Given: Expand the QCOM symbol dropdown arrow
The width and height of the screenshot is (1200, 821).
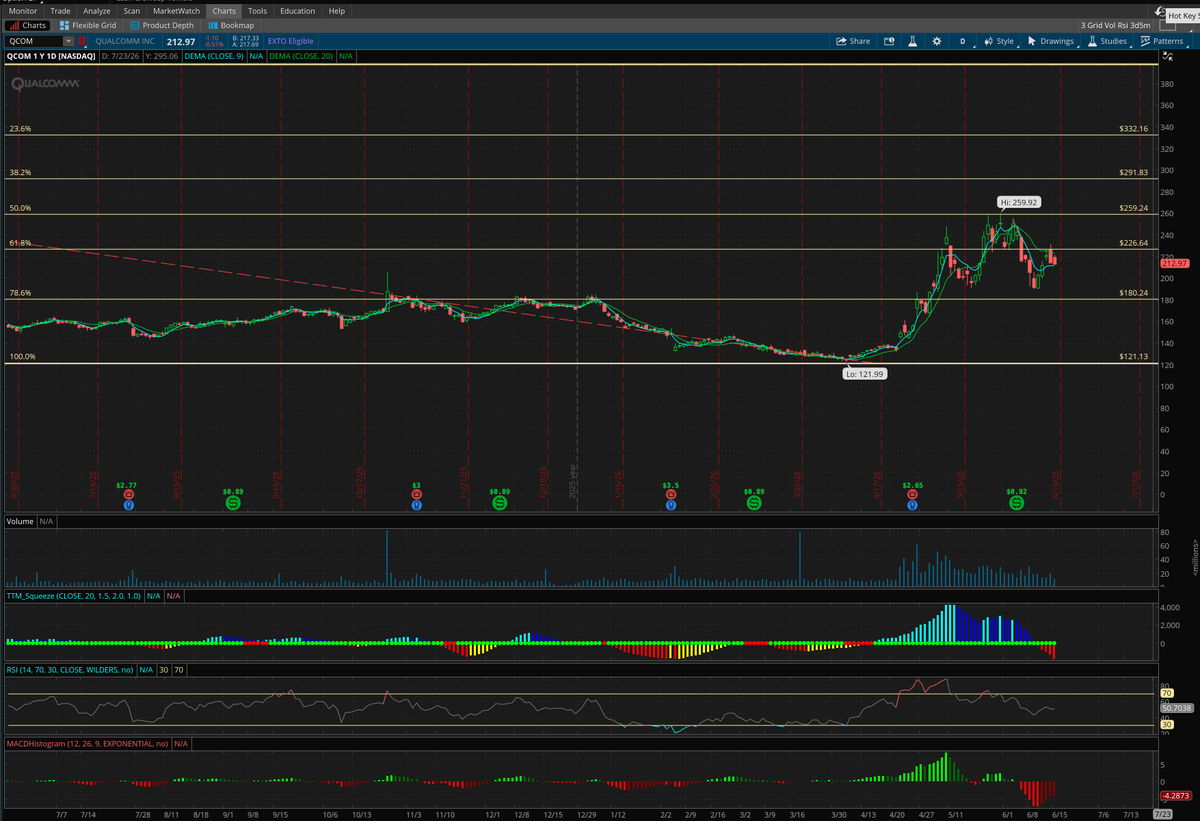Looking at the screenshot, I should click(x=69, y=41).
